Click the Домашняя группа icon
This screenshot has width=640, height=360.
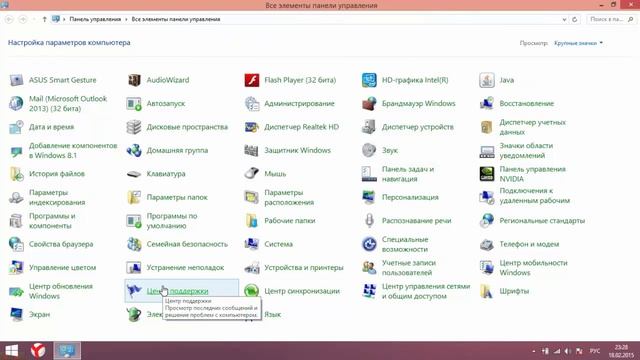tap(134, 150)
